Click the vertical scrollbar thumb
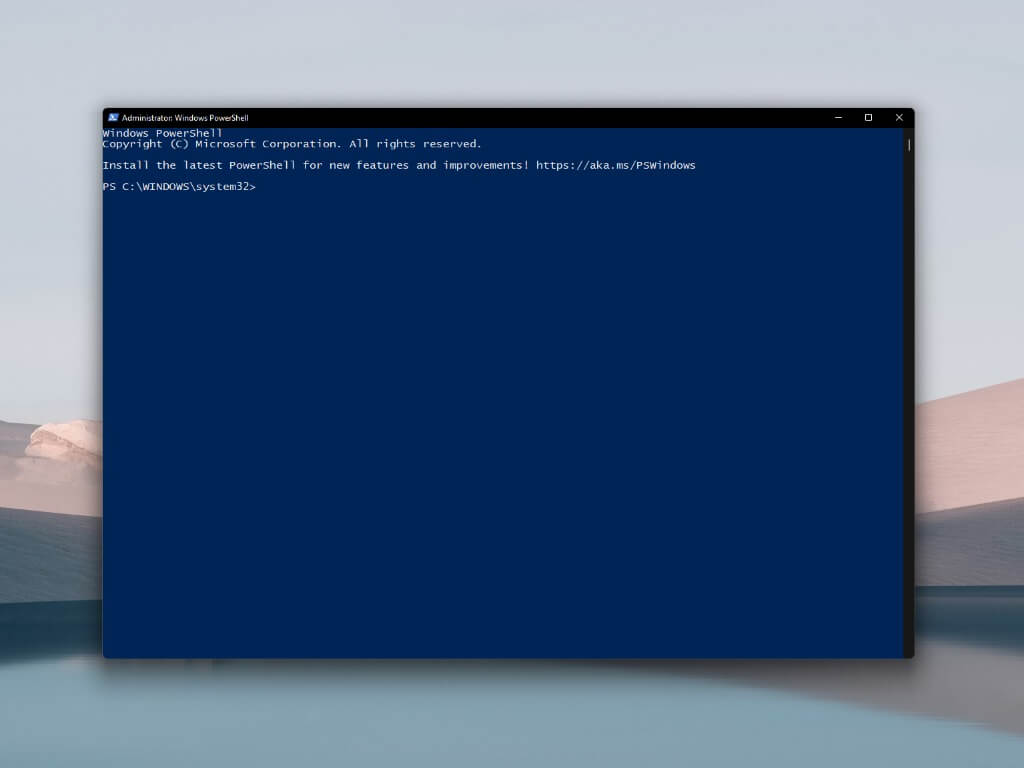Image resolution: width=1024 pixels, height=768 pixels. pos(908,145)
